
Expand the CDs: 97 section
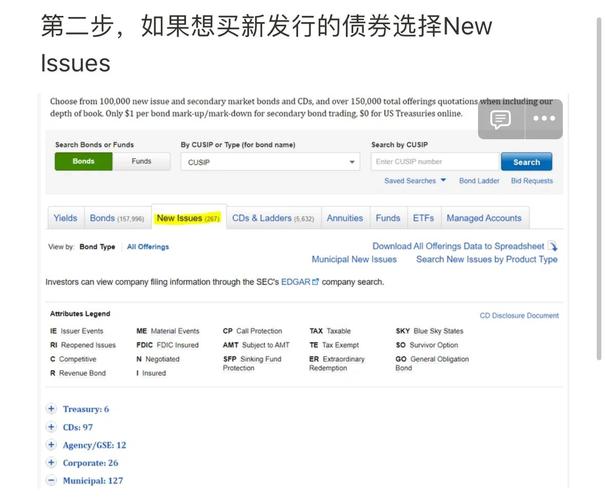[51, 427]
